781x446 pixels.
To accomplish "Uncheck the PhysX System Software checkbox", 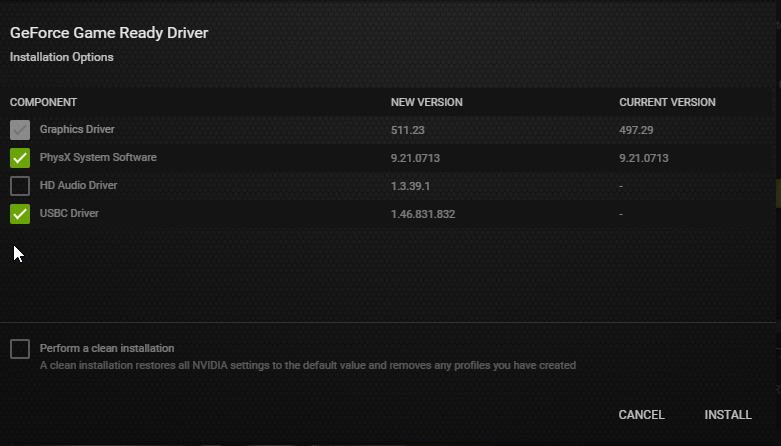I will click(20, 158).
